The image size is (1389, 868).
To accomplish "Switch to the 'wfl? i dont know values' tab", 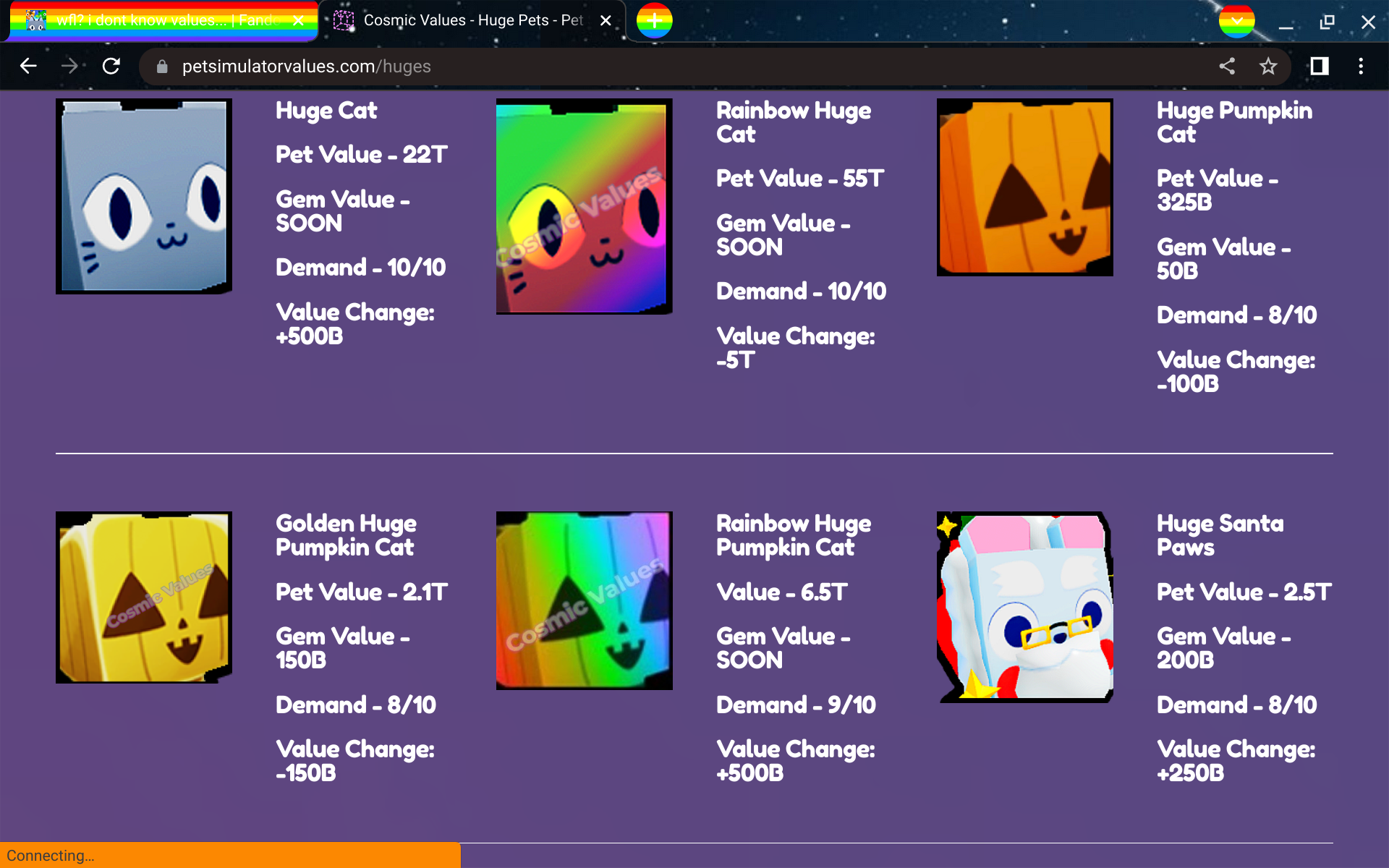I will pyautogui.click(x=165, y=21).
